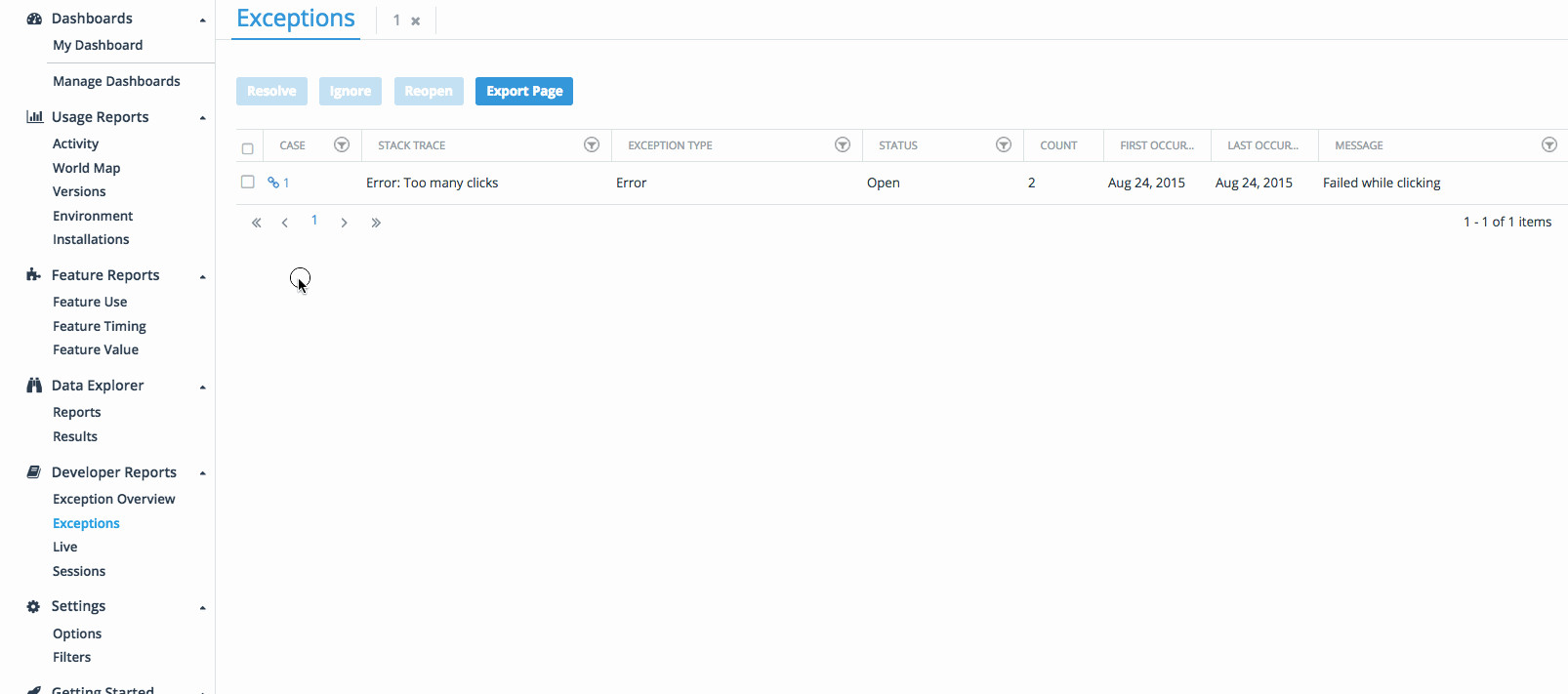The width and height of the screenshot is (1568, 694).
Task: Open the Installations report
Action: click(x=91, y=239)
